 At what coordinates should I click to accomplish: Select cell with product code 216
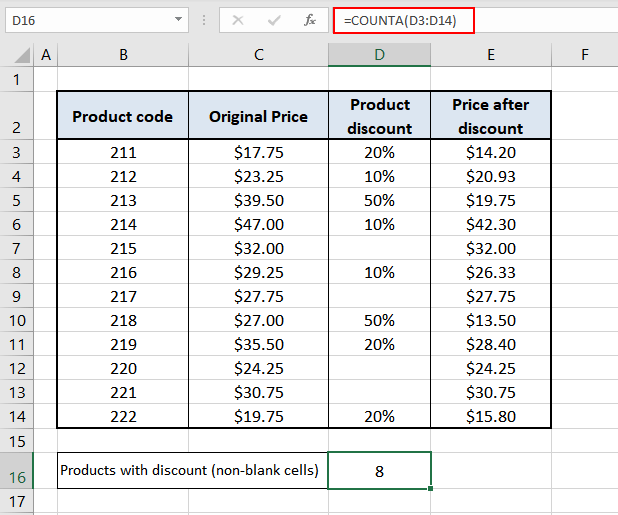point(123,272)
